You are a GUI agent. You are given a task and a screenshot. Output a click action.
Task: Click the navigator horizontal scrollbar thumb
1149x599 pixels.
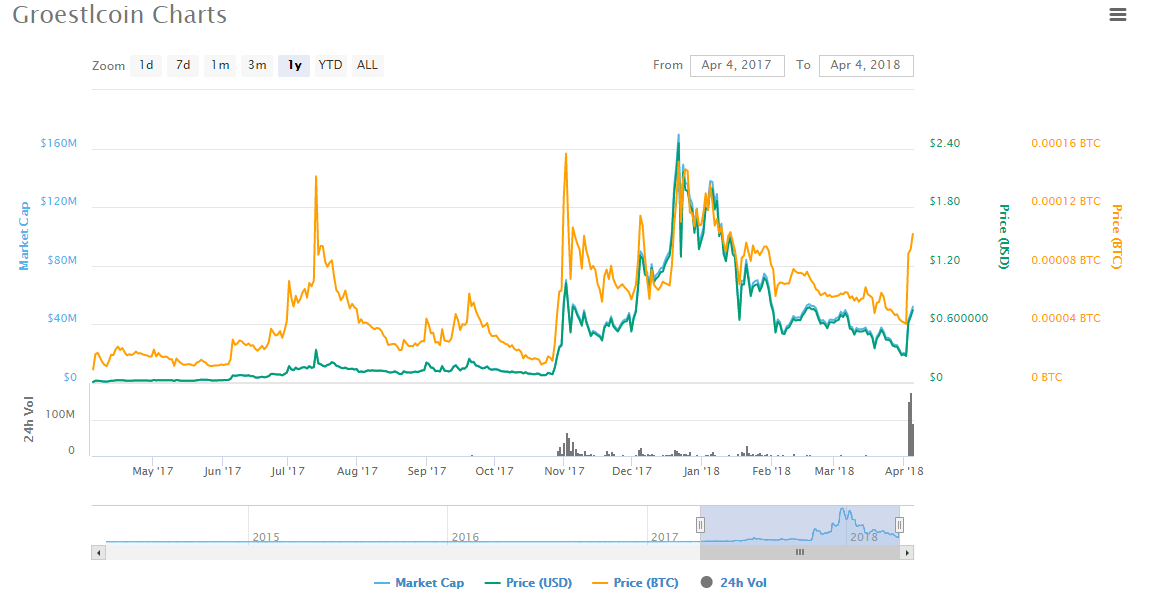pos(799,552)
